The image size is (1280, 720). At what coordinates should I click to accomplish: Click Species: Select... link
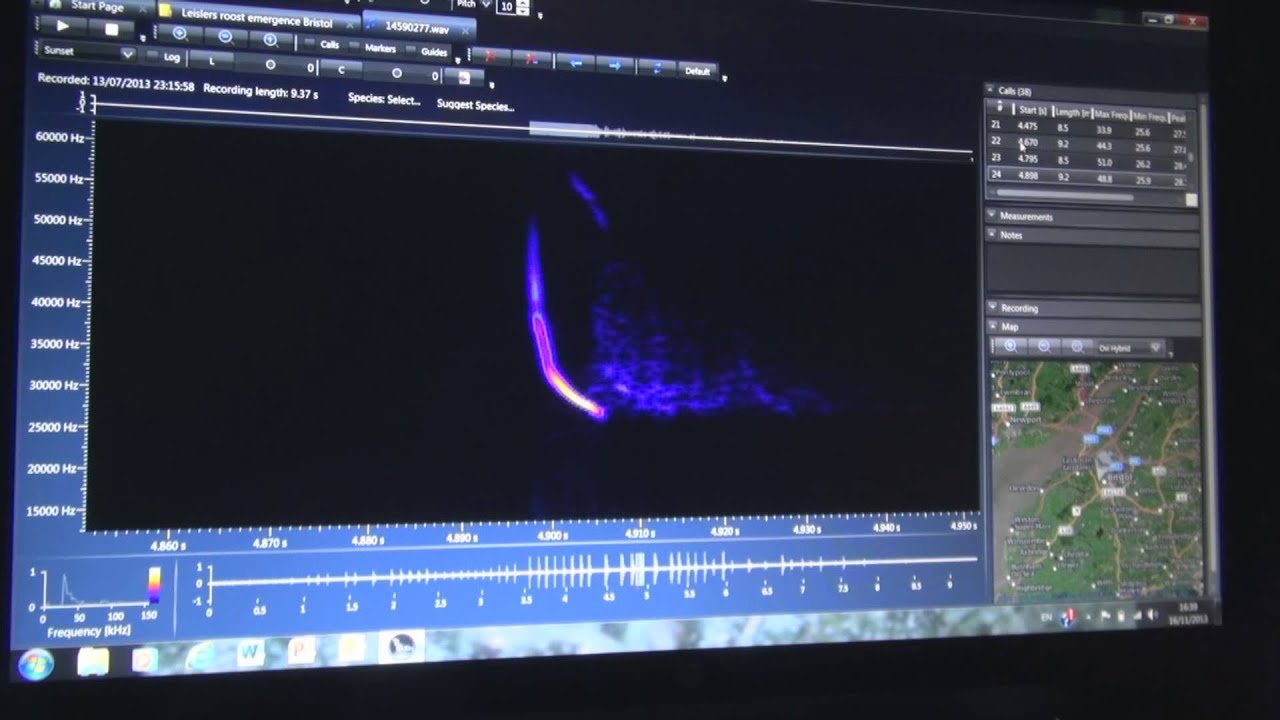click(384, 99)
